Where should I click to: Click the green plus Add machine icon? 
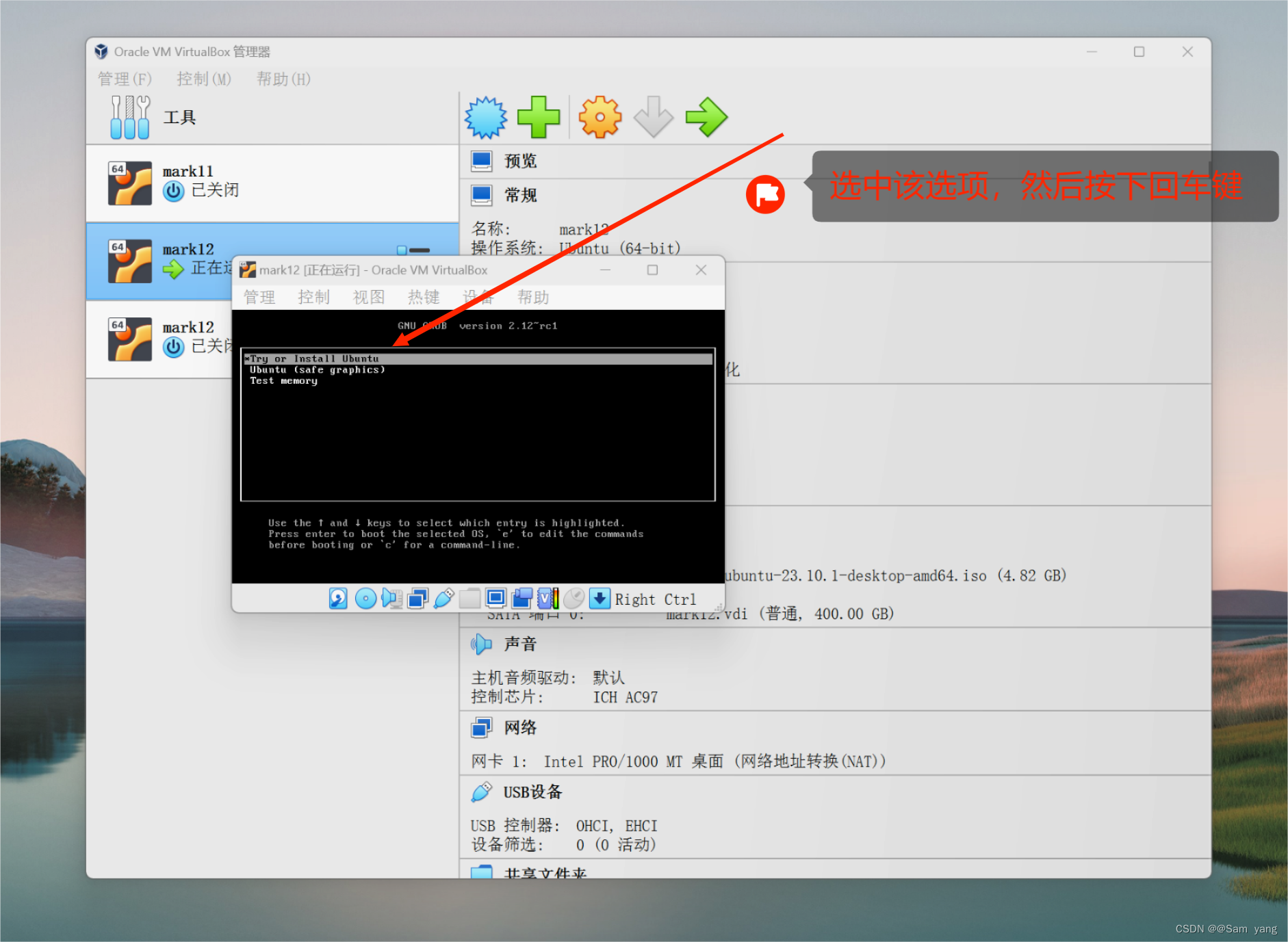pos(539,118)
